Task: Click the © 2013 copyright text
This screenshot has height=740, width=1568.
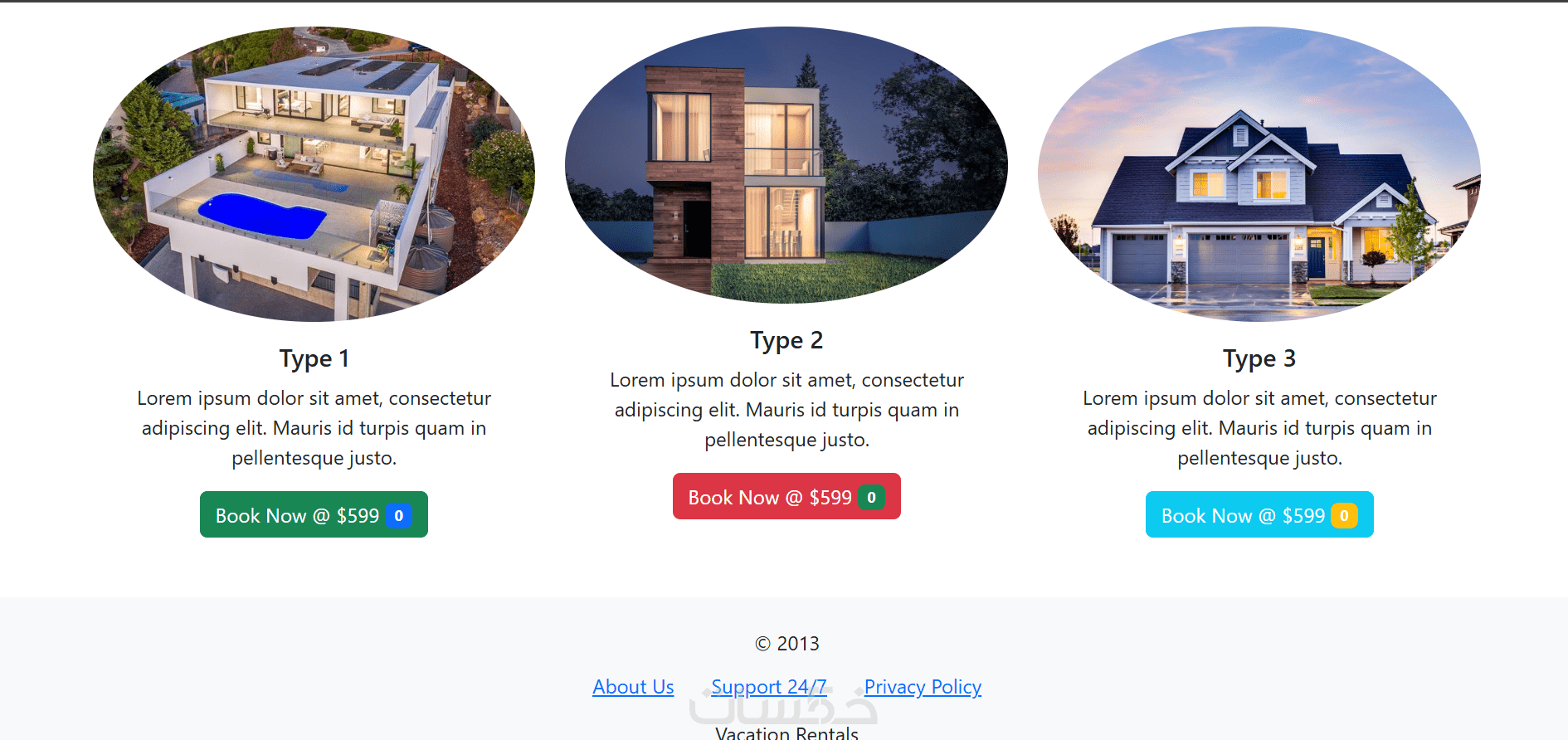Action: pyautogui.click(x=786, y=644)
